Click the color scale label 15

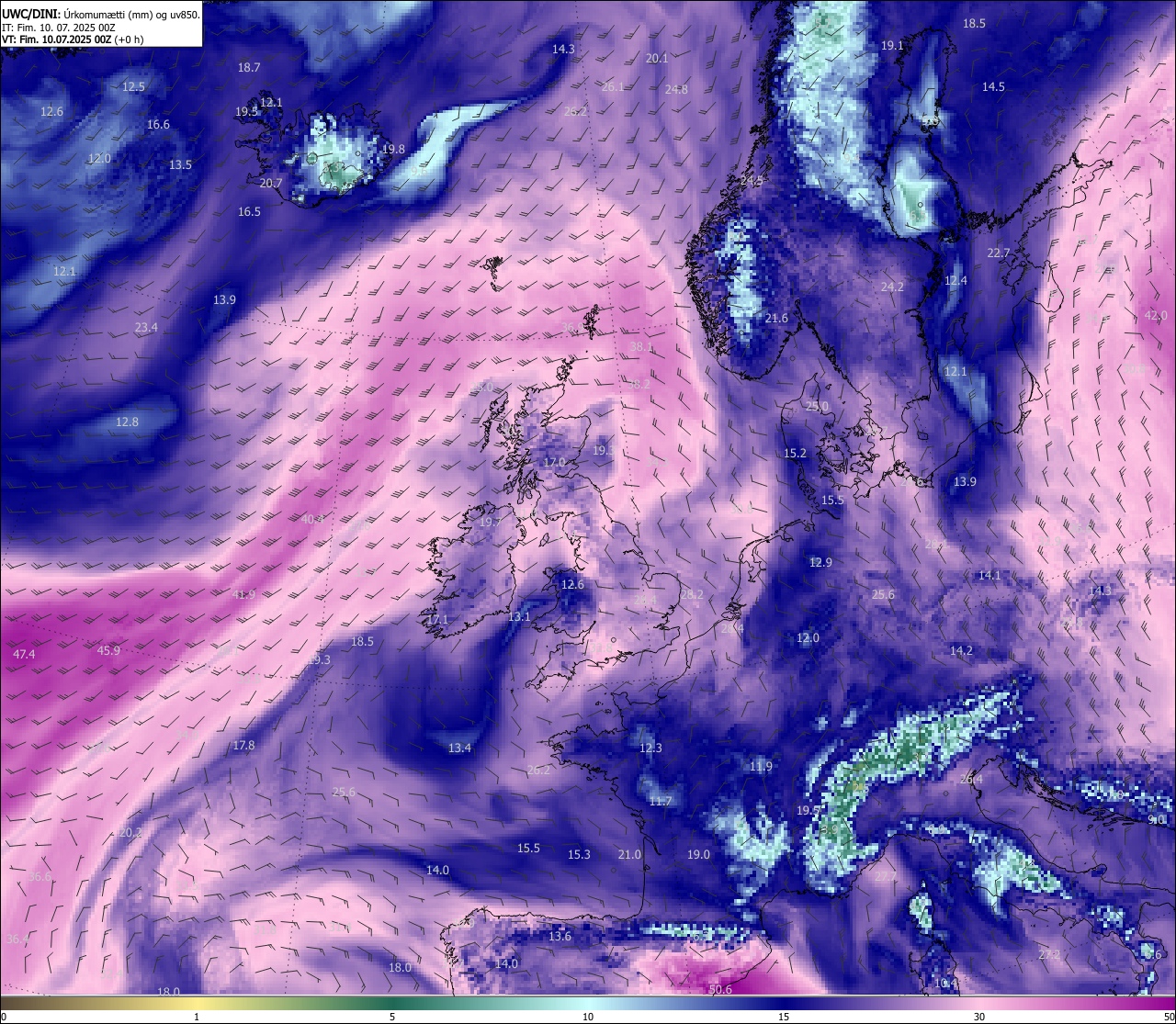(784, 1017)
